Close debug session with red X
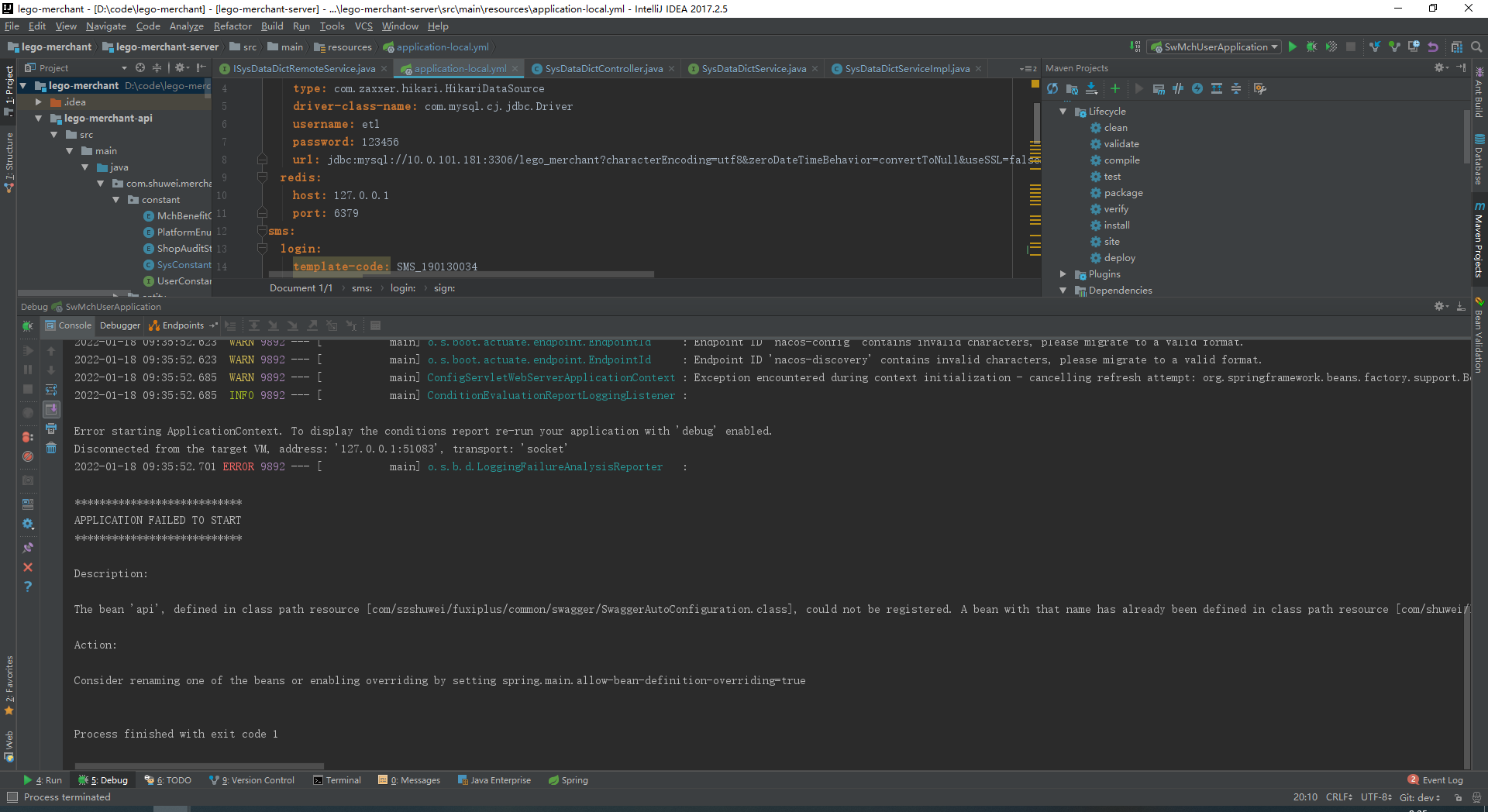 click(x=28, y=567)
